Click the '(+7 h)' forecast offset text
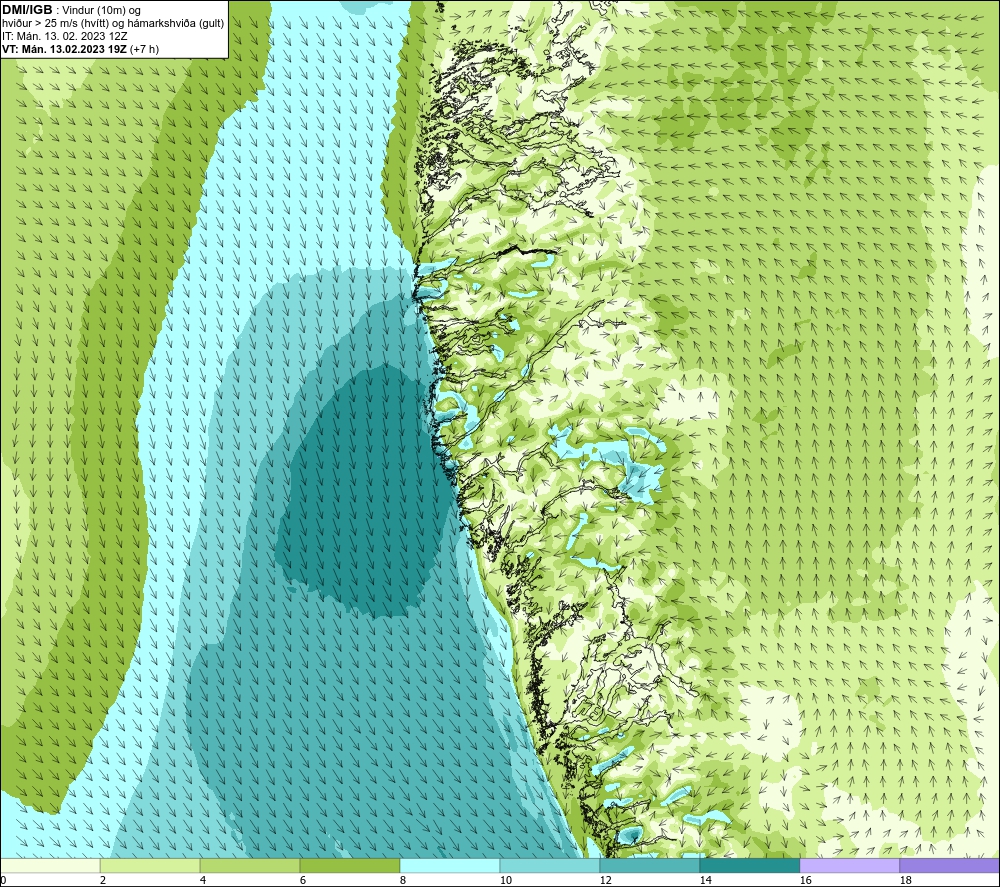This screenshot has width=1000, height=887. (x=145, y=49)
